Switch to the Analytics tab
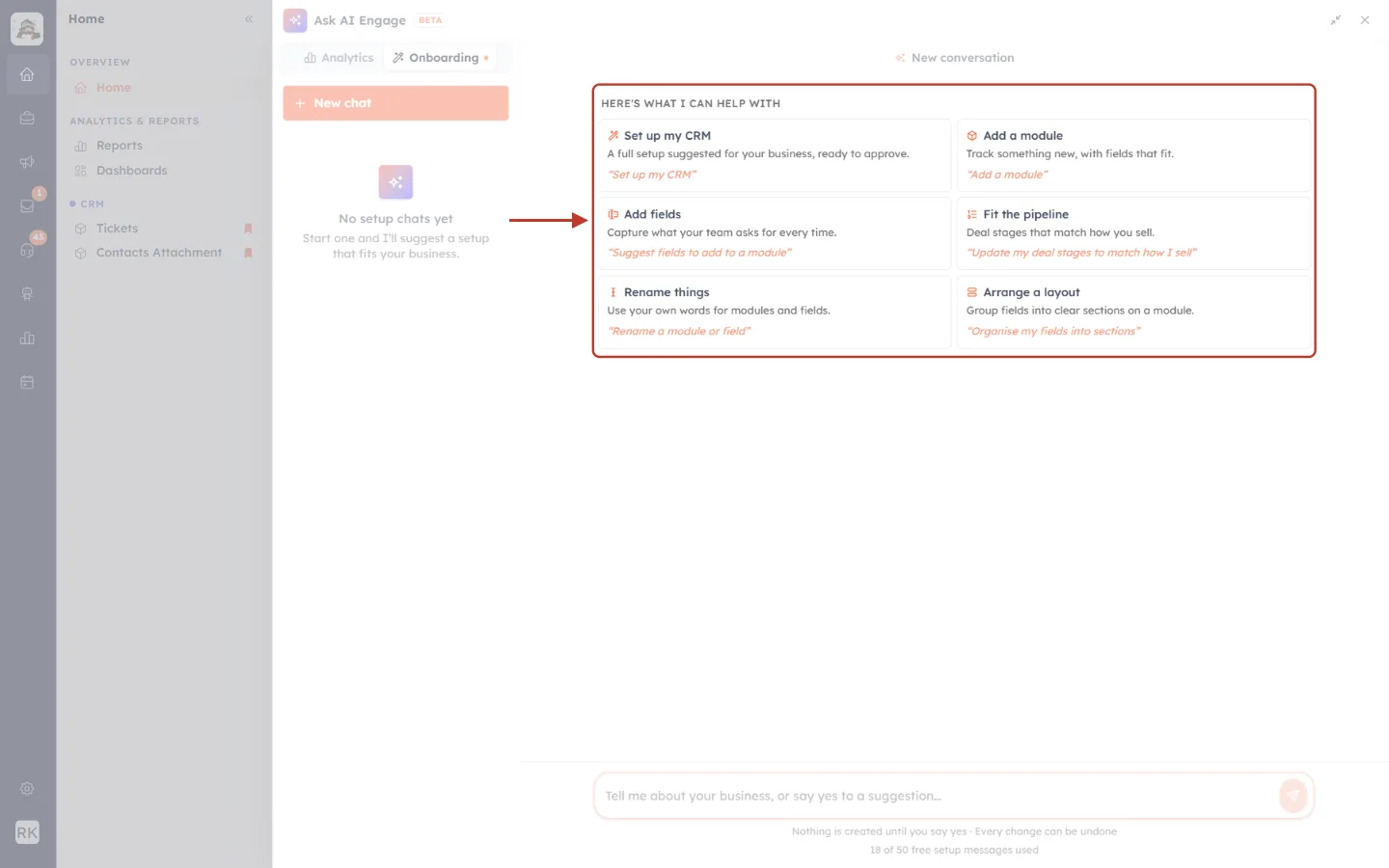Viewport: 1389px width, 868px height. 339,58
